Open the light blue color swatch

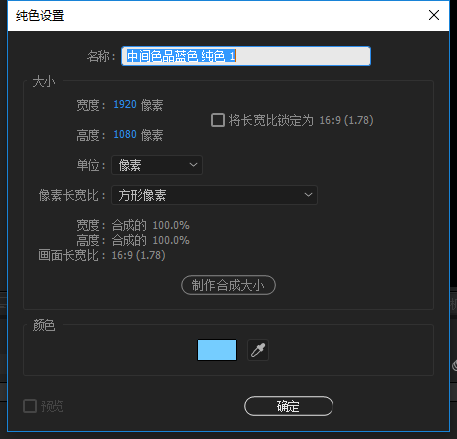pyautogui.click(x=217, y=350)
